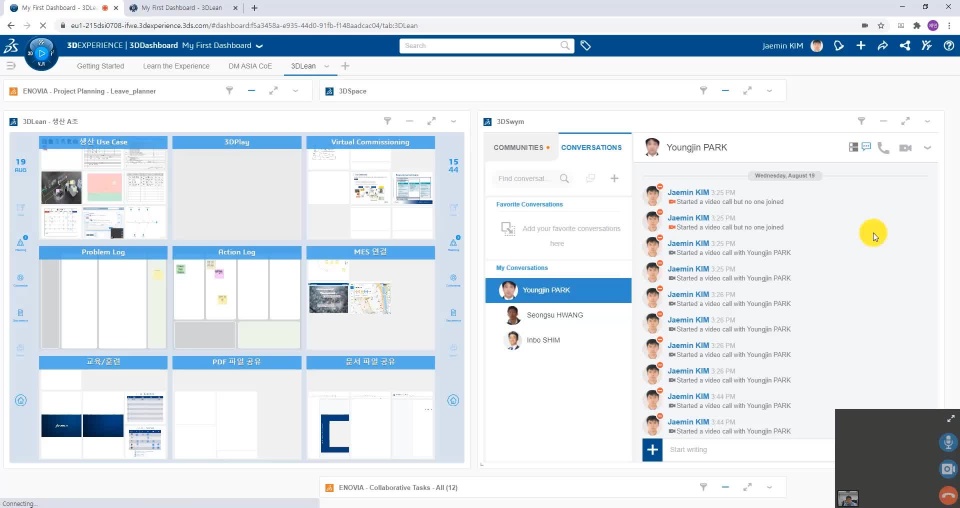
Task: Toggle microphone in video call overlay
Action: [948, 442]
